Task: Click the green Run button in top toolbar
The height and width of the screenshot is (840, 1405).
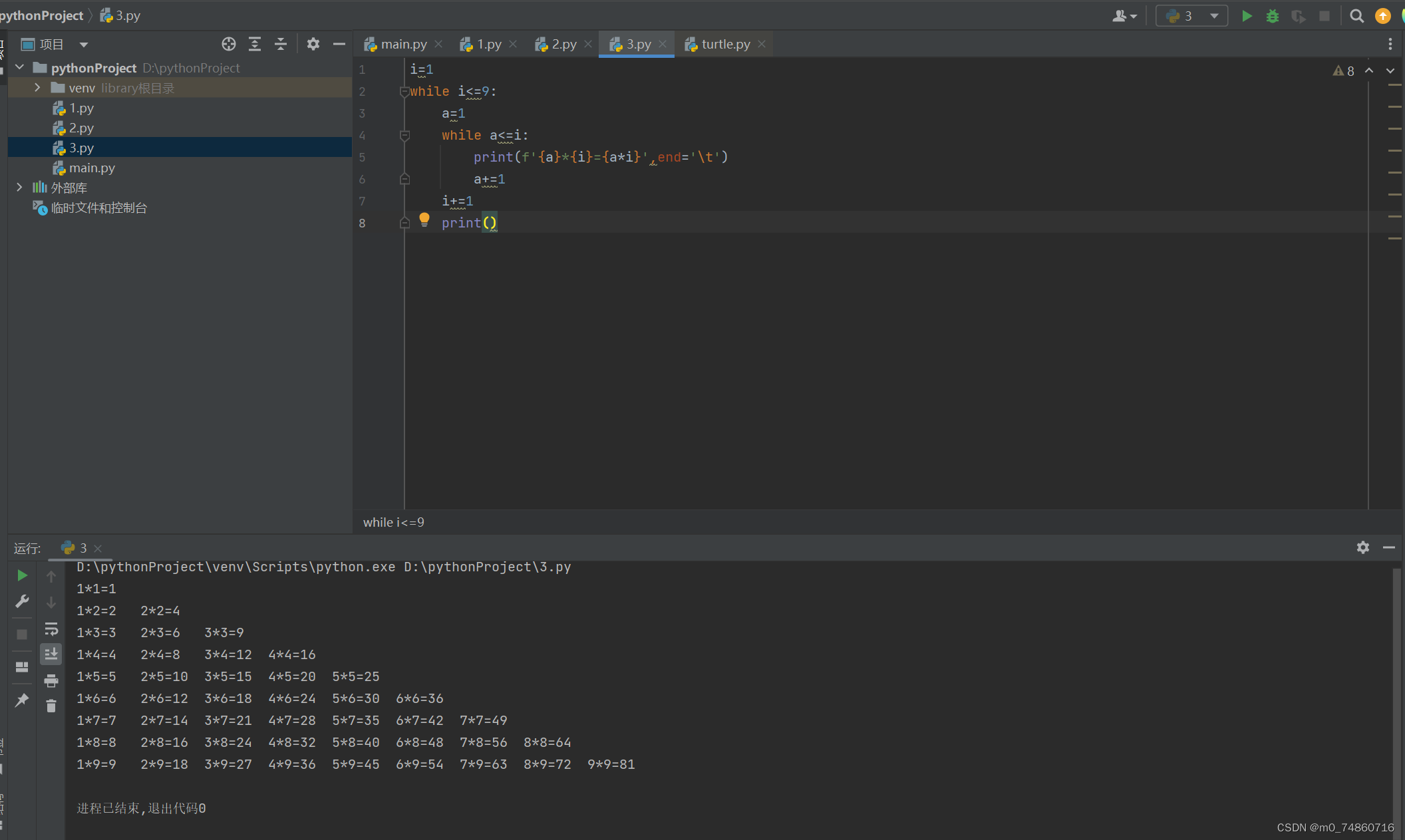Action: 1247,16
